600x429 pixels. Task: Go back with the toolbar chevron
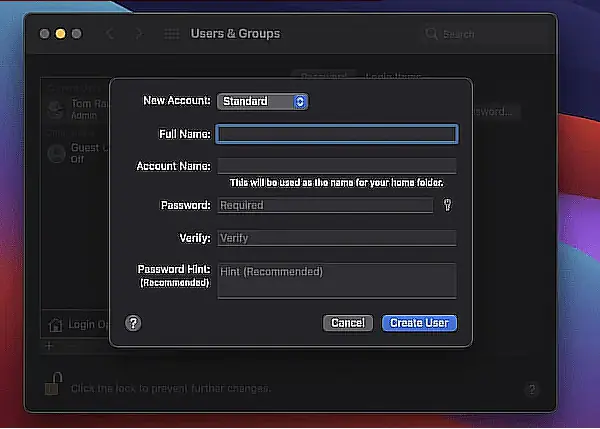(110, 34)
